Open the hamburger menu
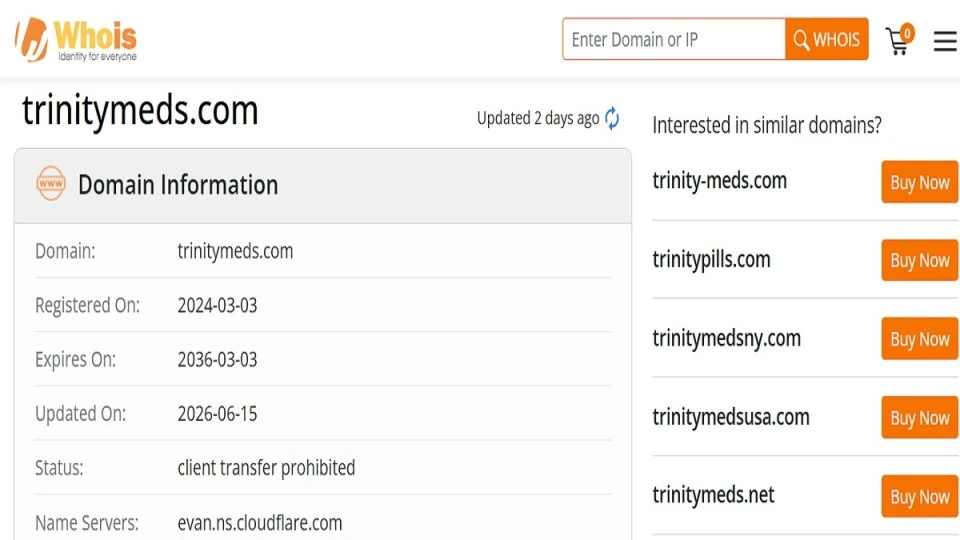The height and width of the screenshot is (540, 960). [x=946, y=41]
